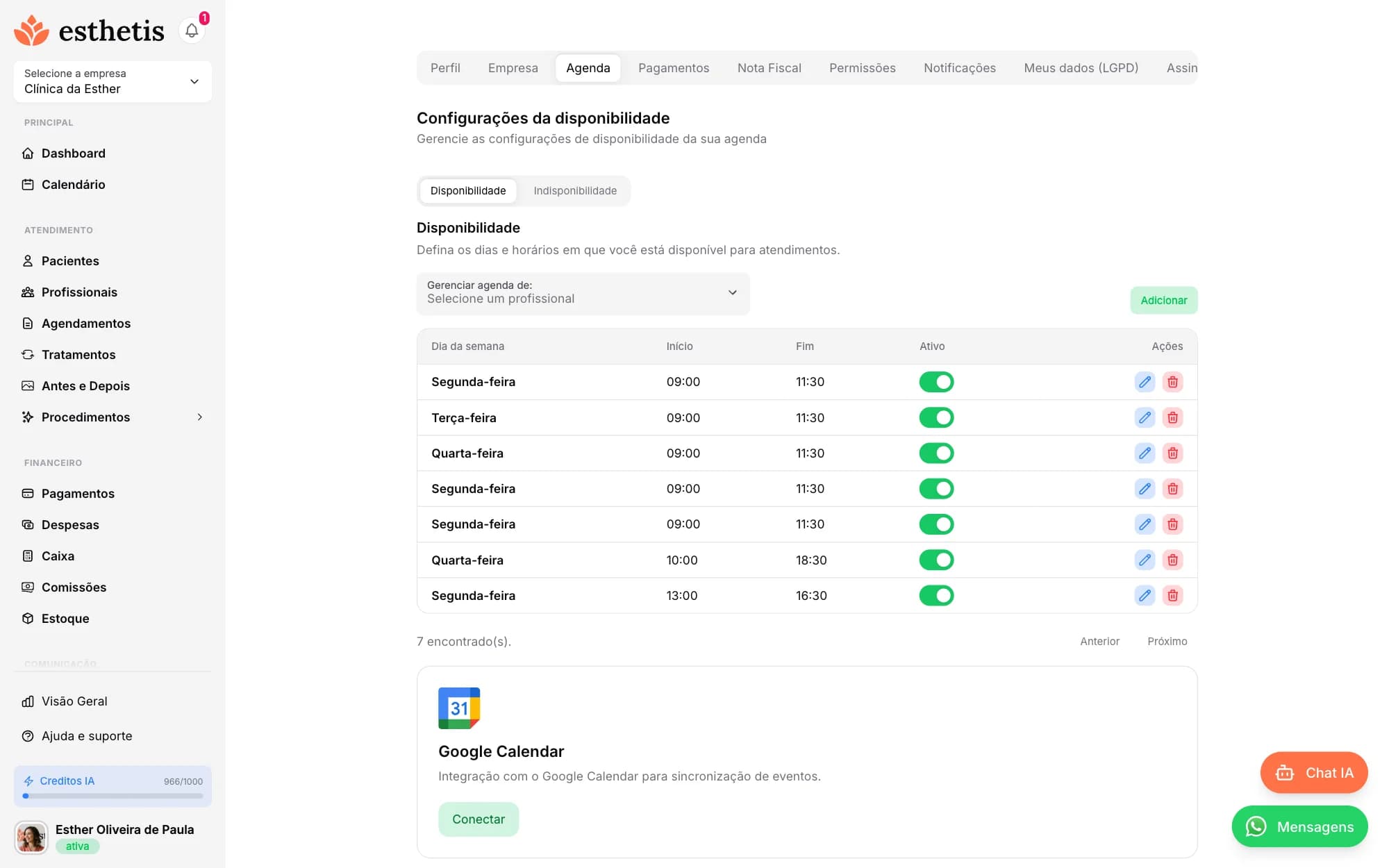Viewport: 1389px width, 868px height.
Task: Go to Anterior page
Action: pos(1099,642)
